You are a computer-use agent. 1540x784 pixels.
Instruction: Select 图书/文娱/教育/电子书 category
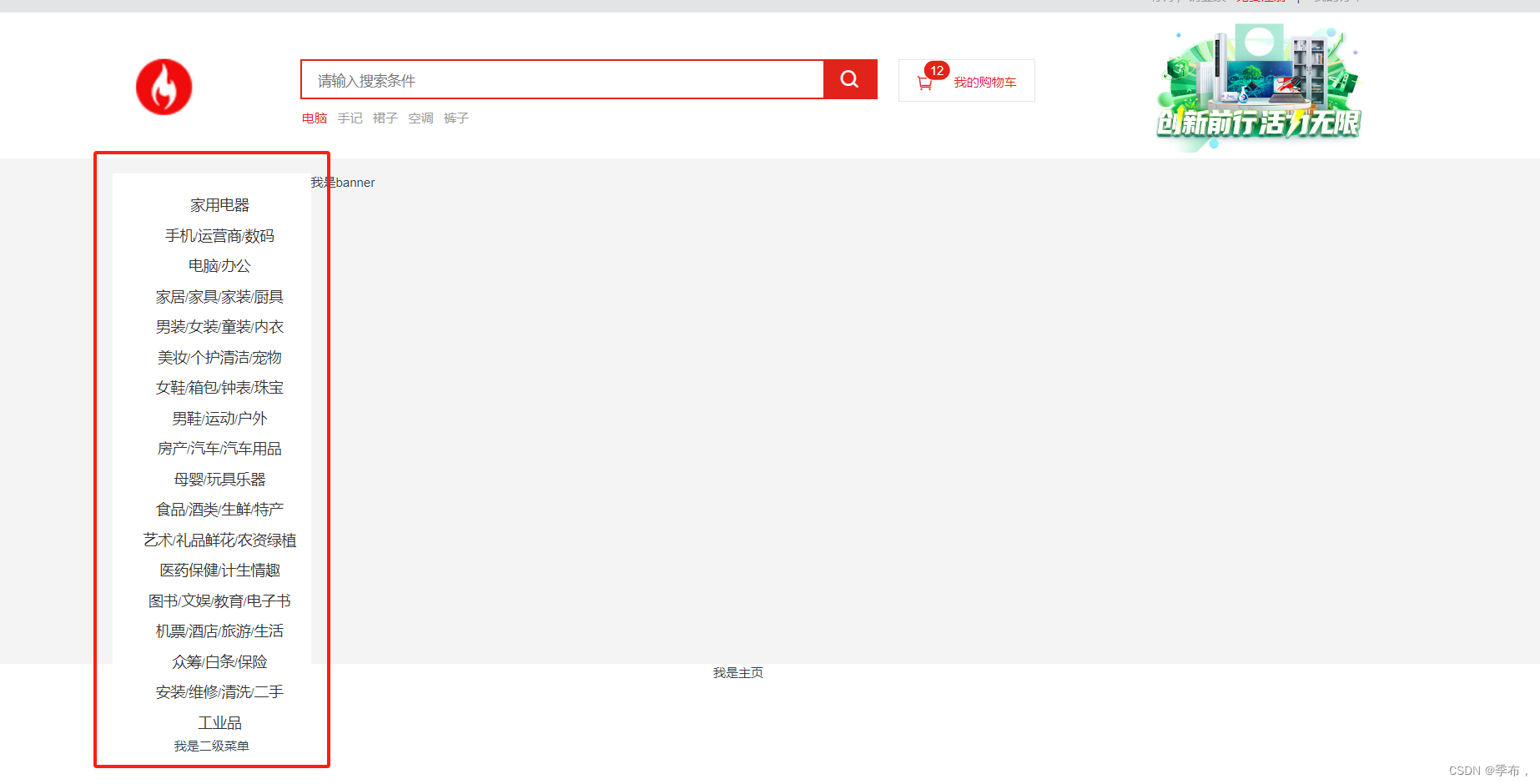tap(219, 601)
